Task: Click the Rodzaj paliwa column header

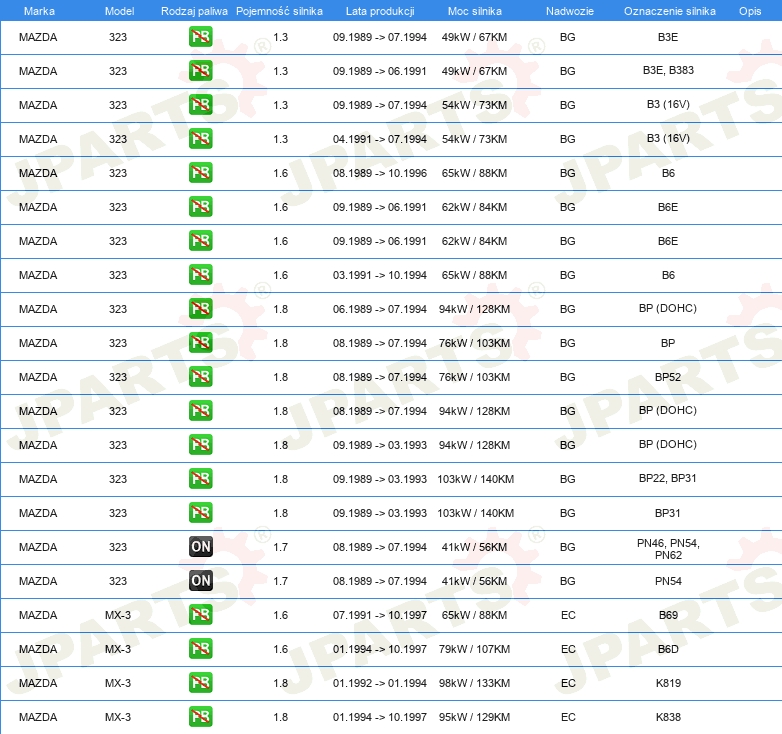Action: point(194,11)
